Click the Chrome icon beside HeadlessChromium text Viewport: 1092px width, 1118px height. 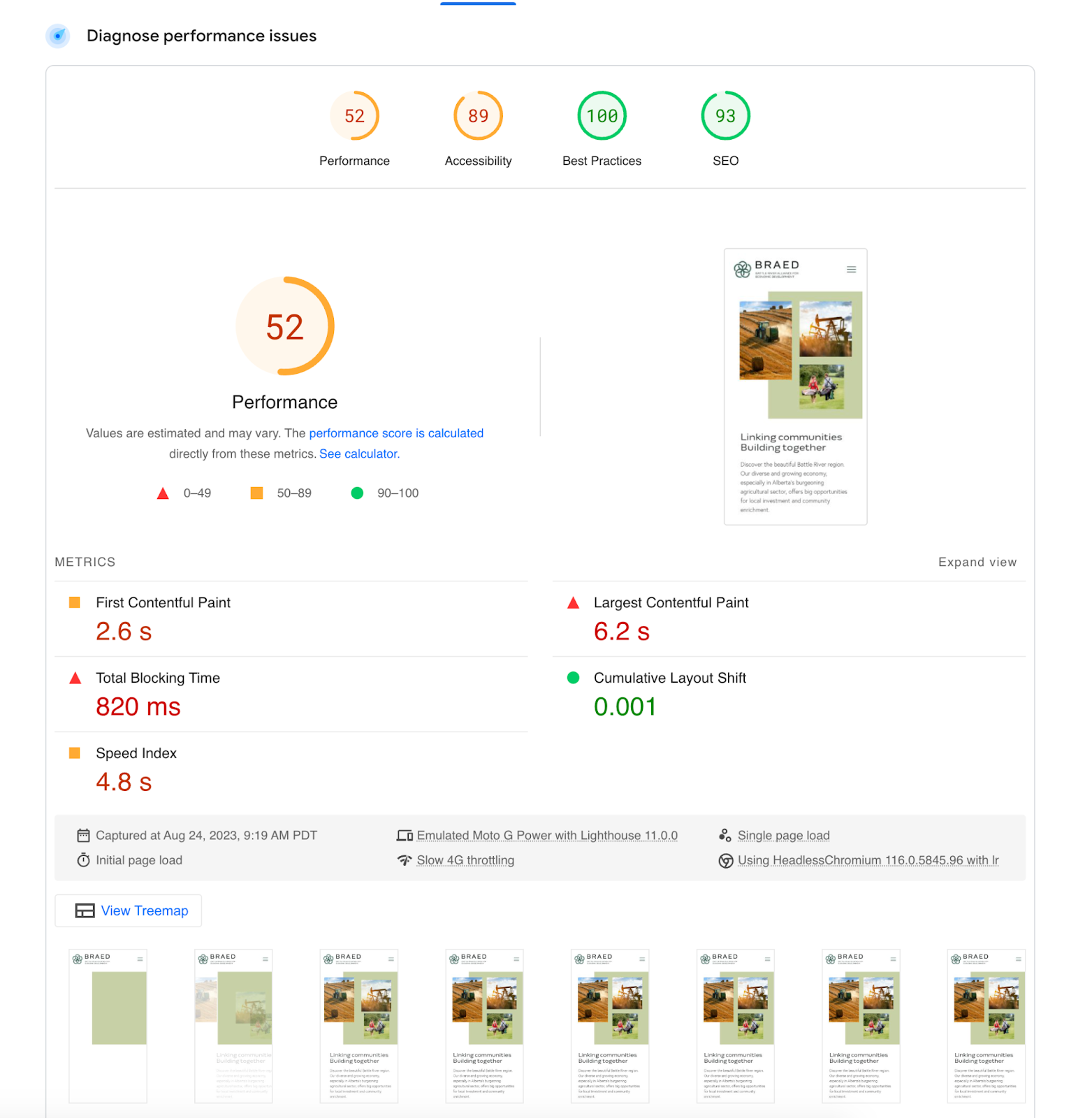(726, 861)
